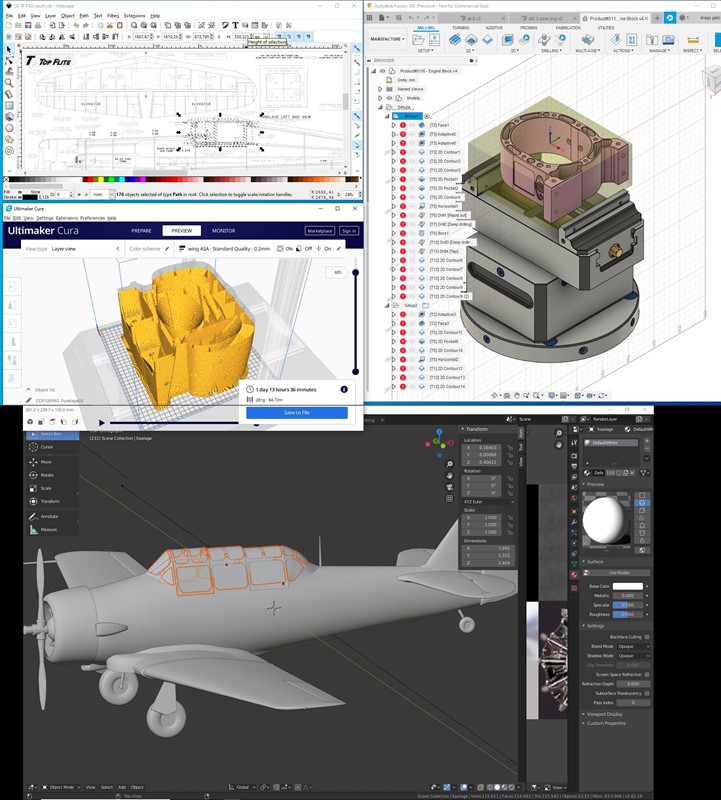Collapse Cura Object list chevron
Viewport: 721px width, 800px height.
29,389
